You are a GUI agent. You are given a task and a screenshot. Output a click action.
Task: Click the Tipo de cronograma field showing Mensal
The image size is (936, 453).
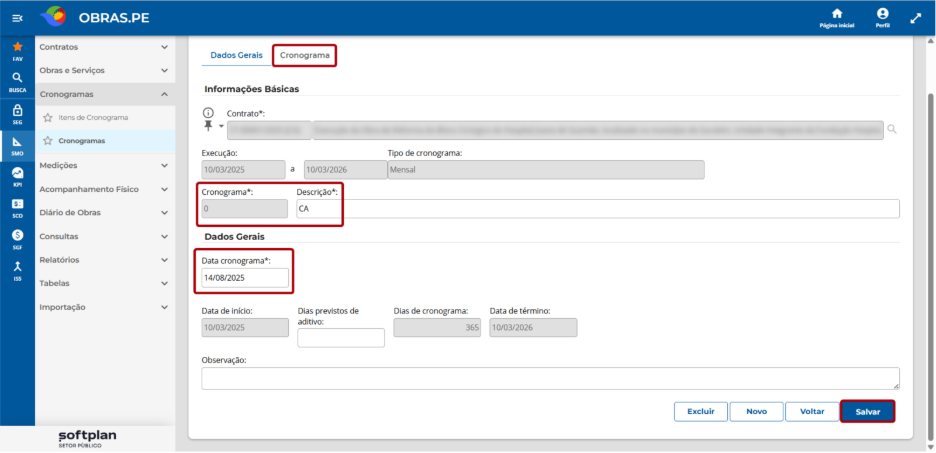tap(546, 170)
